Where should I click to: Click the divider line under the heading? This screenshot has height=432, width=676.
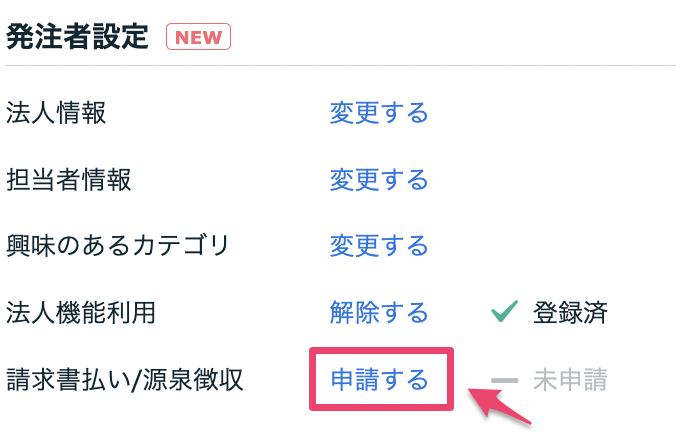340,66
